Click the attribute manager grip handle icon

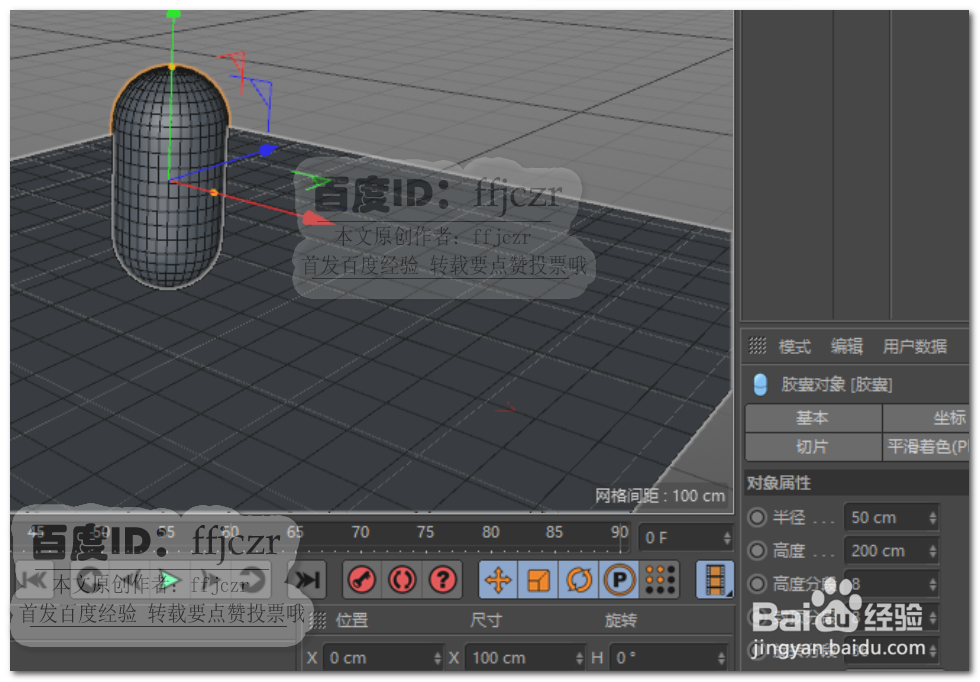[758, 346]
